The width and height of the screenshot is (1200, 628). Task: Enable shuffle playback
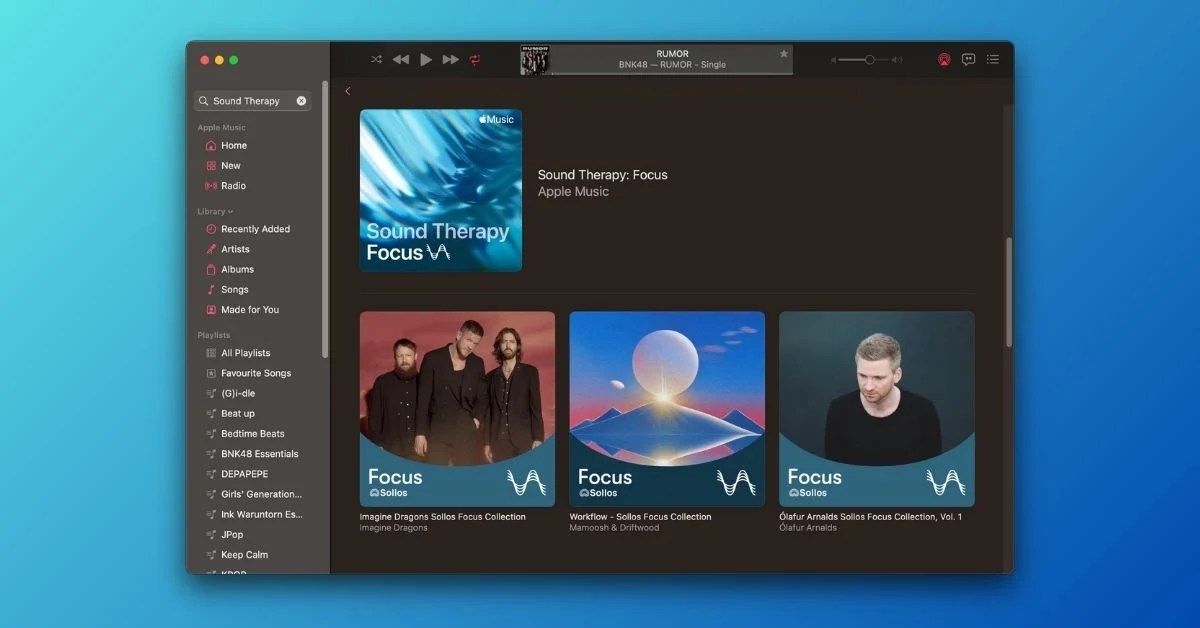pyautogui.click(x=376, y=59)
